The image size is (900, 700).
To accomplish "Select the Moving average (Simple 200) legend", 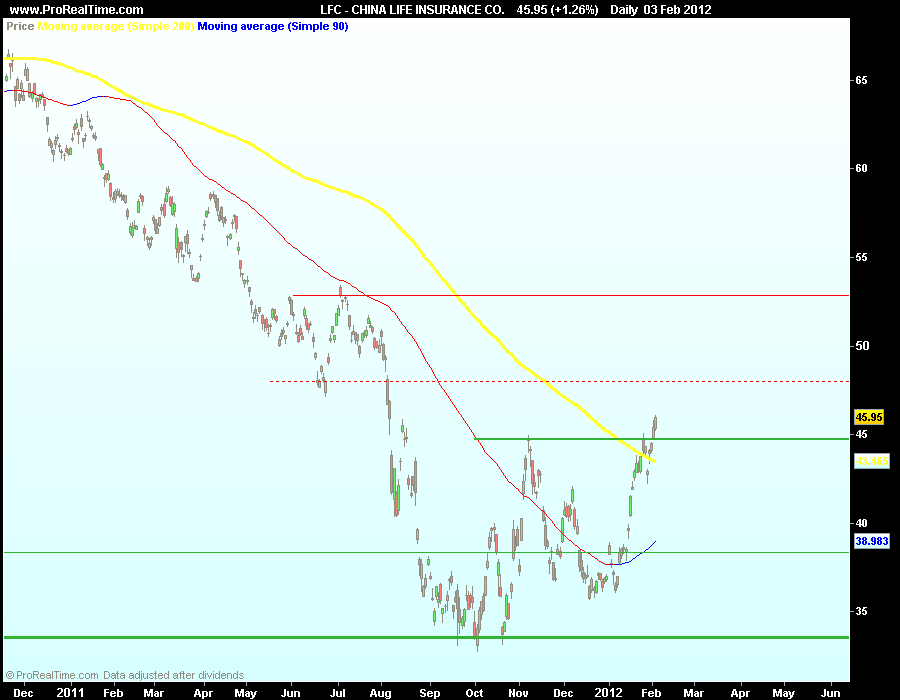I will coord(115,26).
